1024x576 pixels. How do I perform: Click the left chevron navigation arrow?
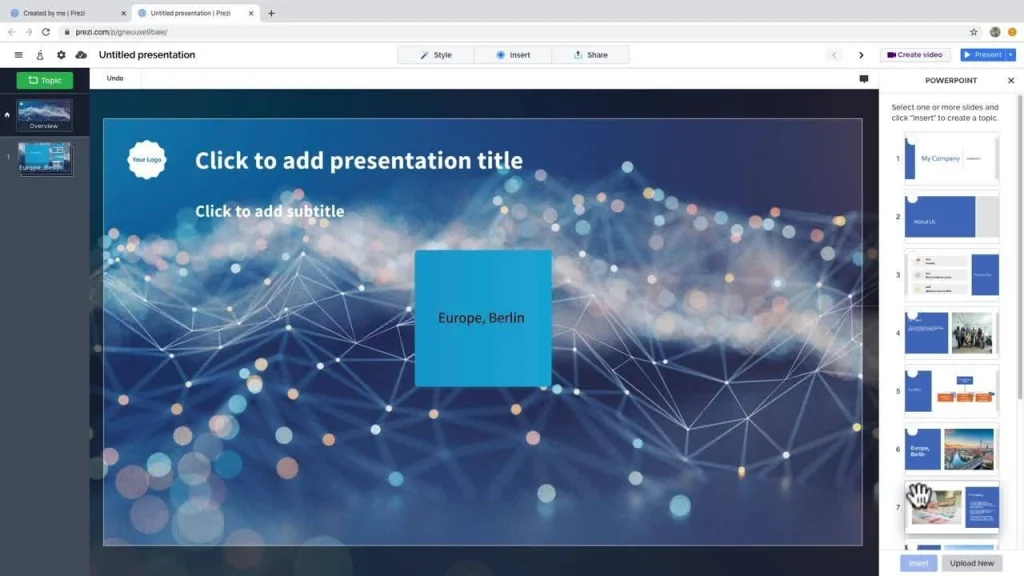[834, 55]
